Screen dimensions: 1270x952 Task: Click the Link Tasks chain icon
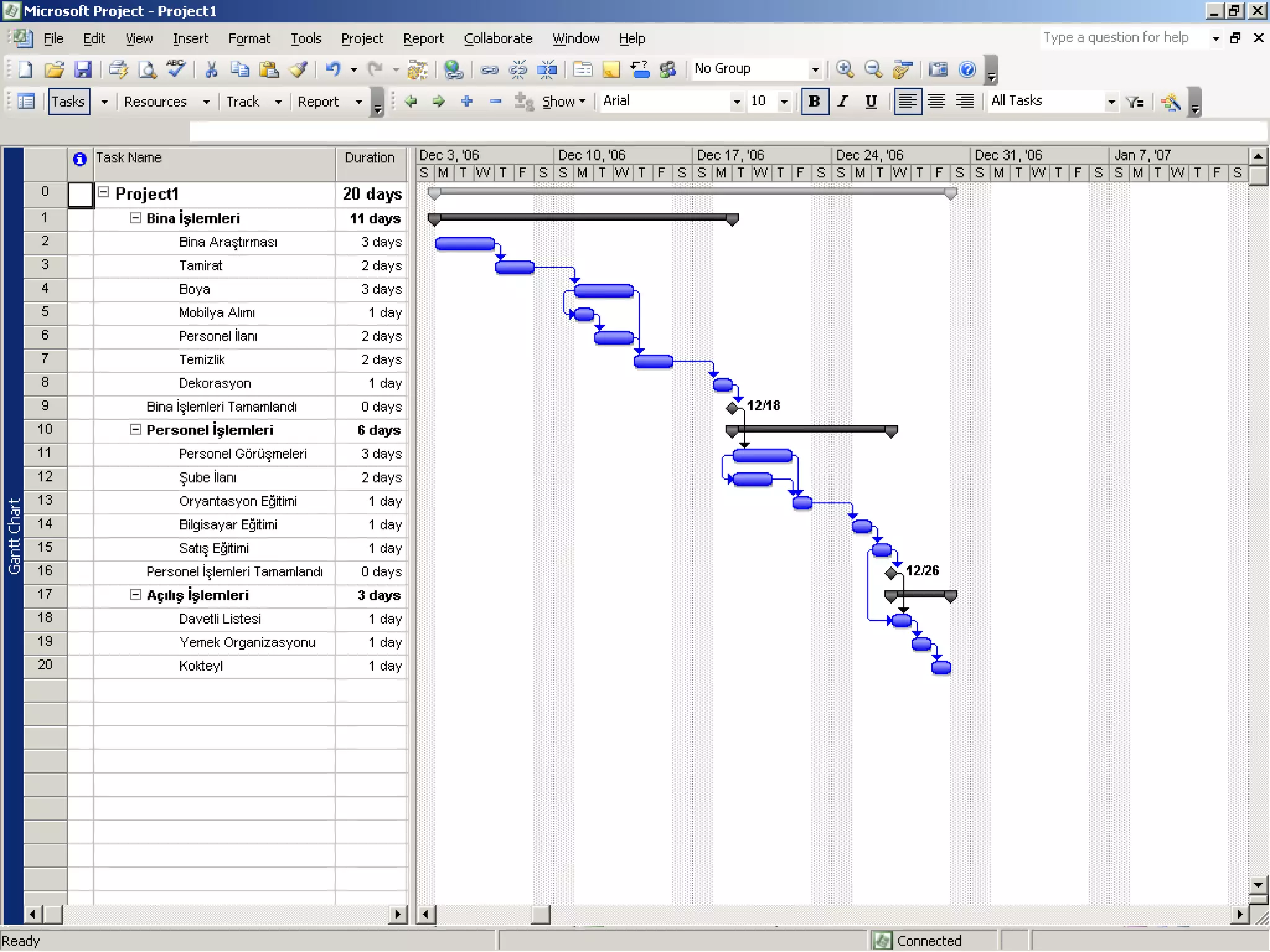[x=489, y=69]
